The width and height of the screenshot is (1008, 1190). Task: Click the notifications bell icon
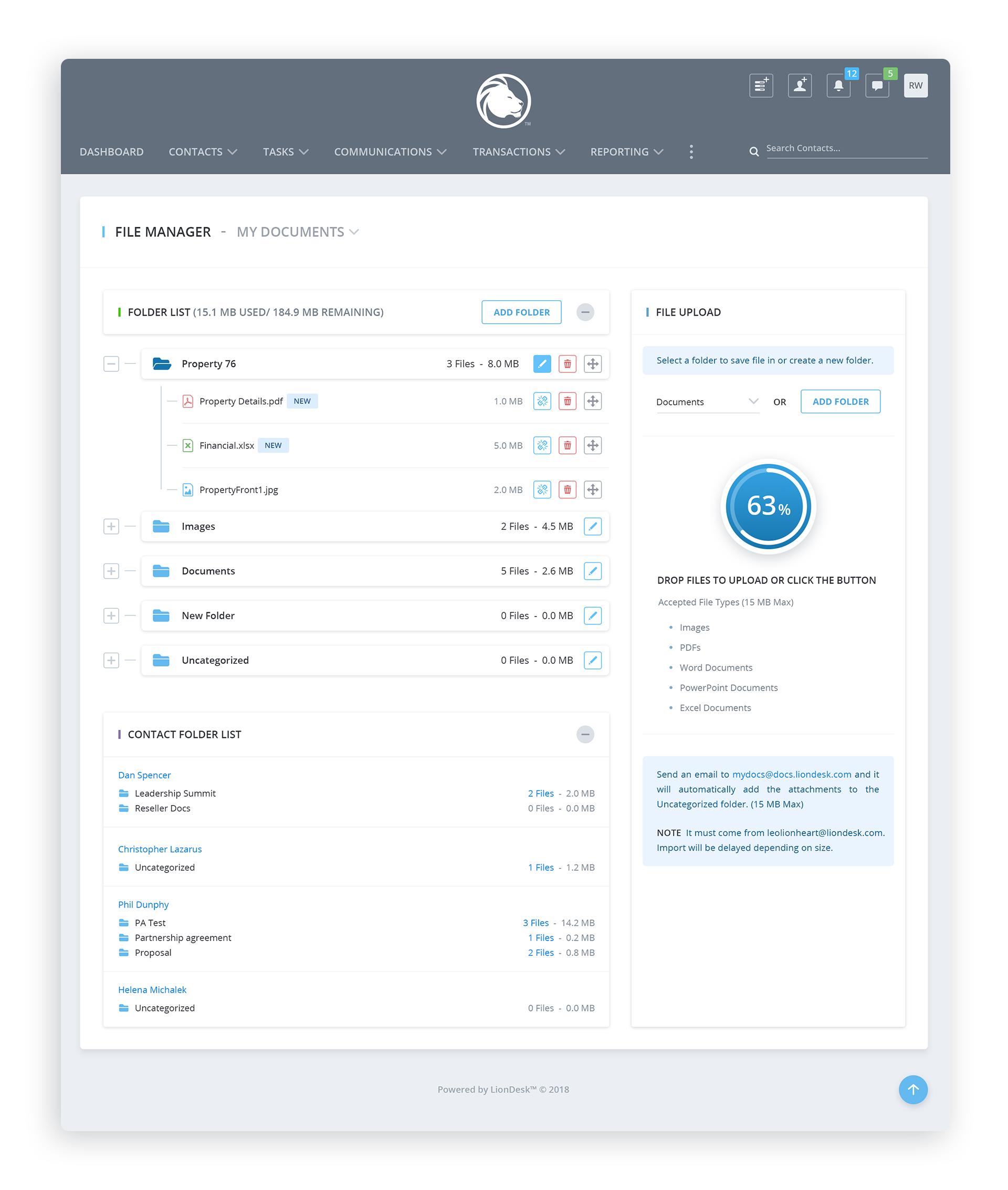coord(838,86)
